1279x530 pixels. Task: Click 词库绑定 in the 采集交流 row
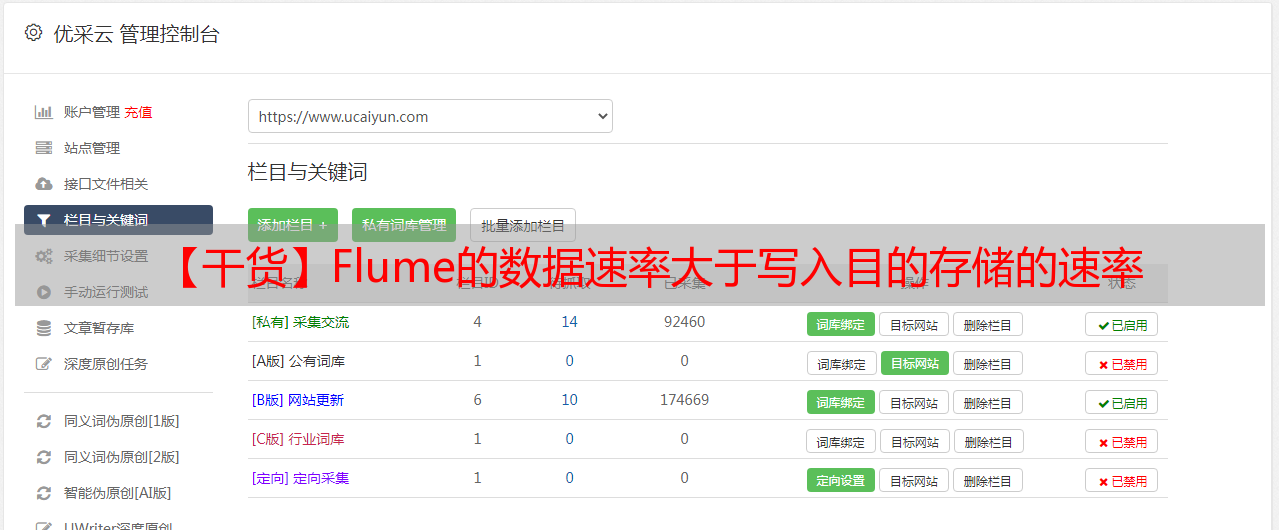(x=841, y=324)
